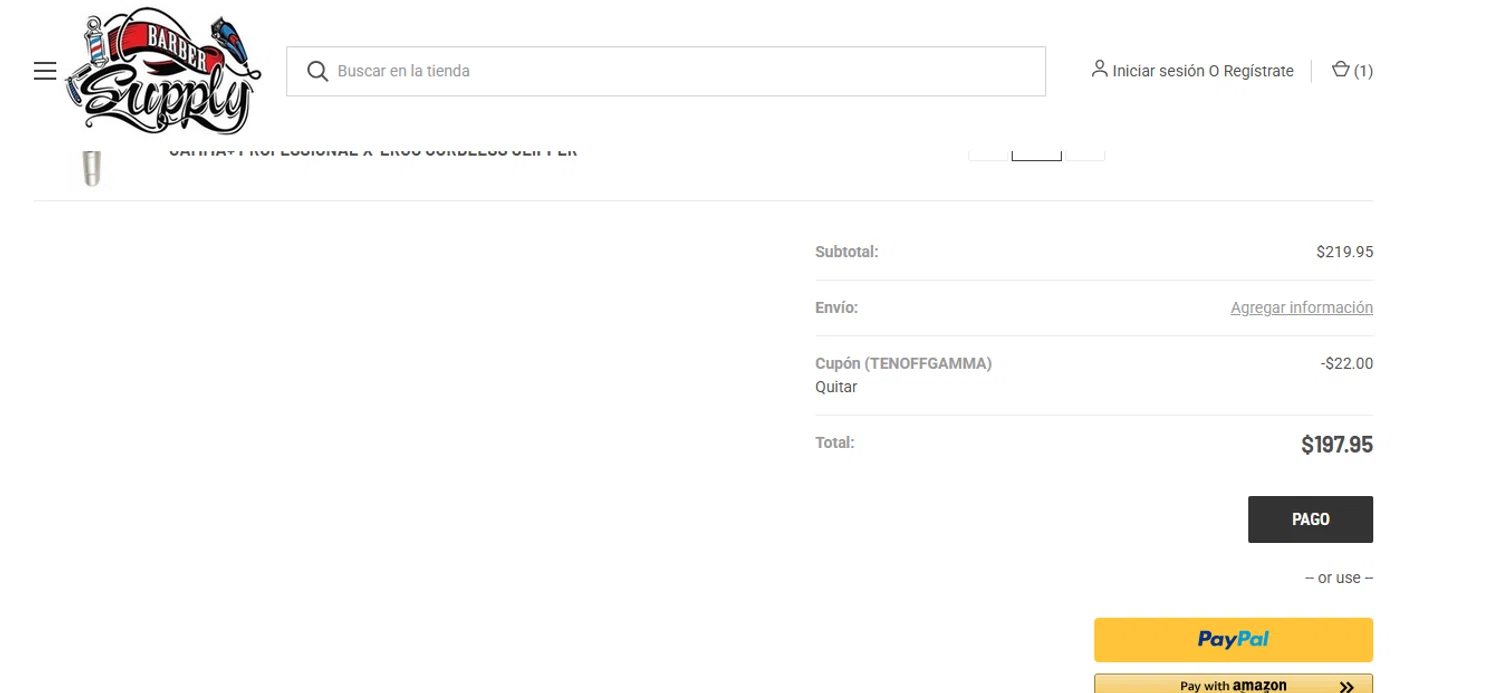The height and width of the screenshot is (693, 1500).
Task: Click the cart count '(1)' text
Action: pyautogui.click(x=1363, y=71)
